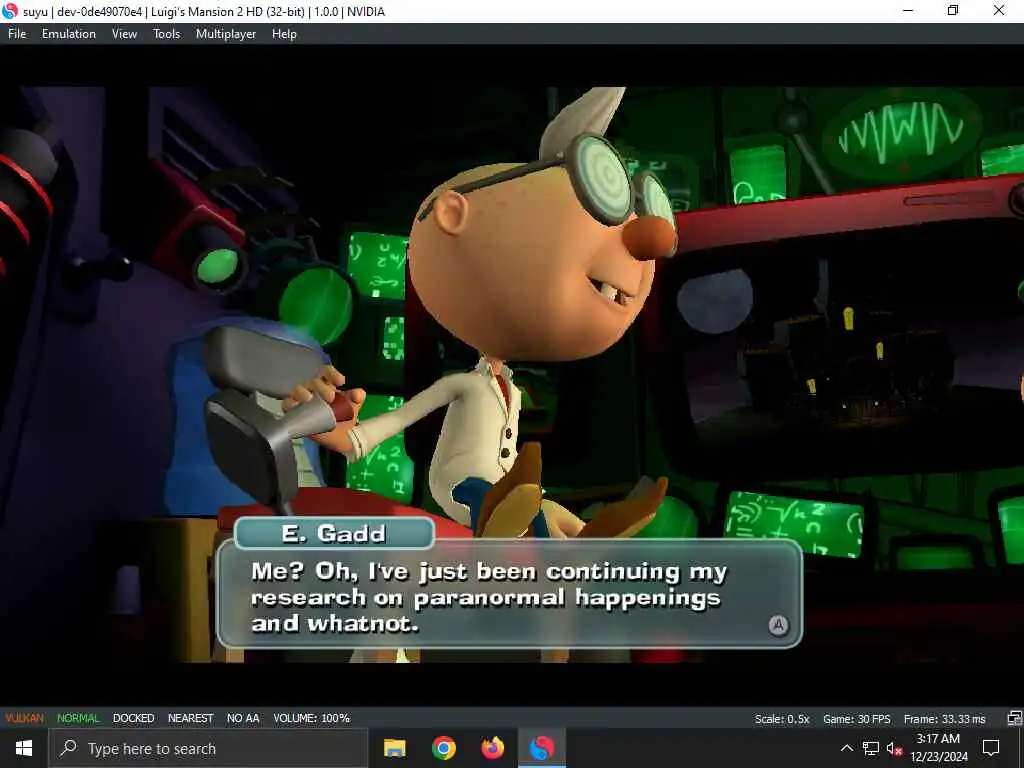Open Google Chrome from the taskbar
Image resolution: width=1024 pixels, height=768 pixels.
tap(443, 748)
